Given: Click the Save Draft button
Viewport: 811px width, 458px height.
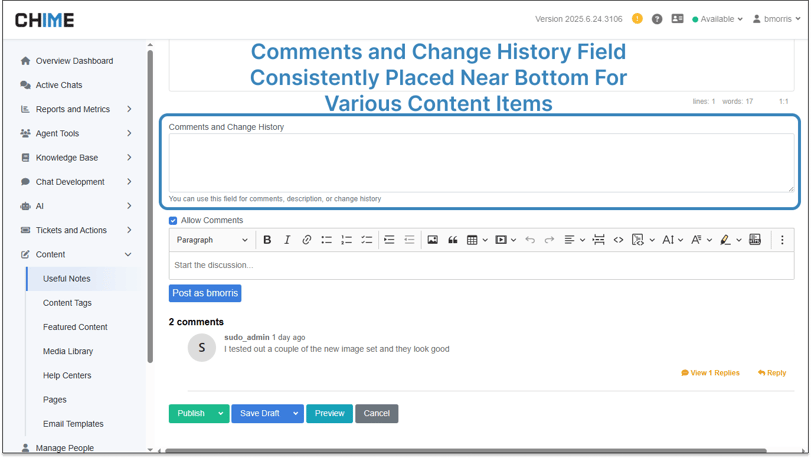Looking at the screenshot, I should pyautogui.click(x=260, y=414).
